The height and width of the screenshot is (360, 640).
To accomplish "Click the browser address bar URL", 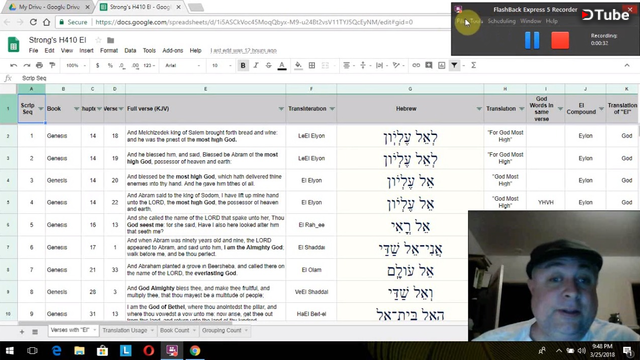I will pyautogui.click(x=254, y=22).
